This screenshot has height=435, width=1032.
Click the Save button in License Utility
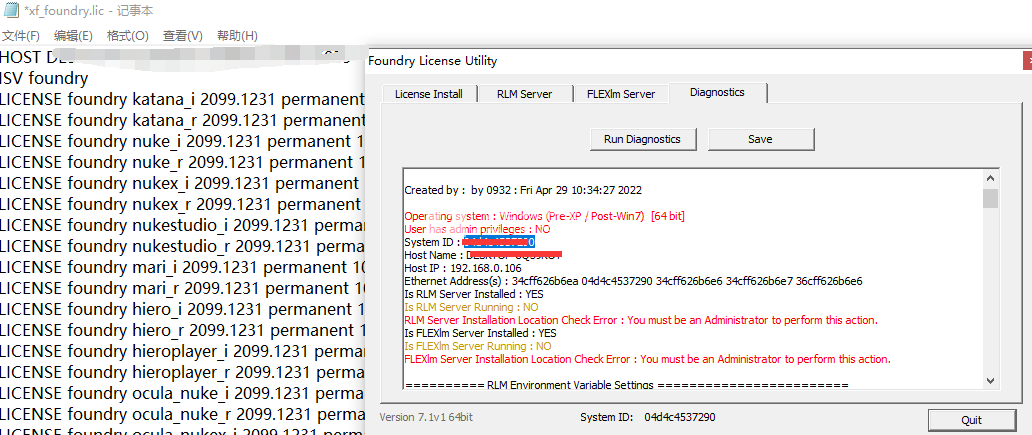[x=760, y=139]
